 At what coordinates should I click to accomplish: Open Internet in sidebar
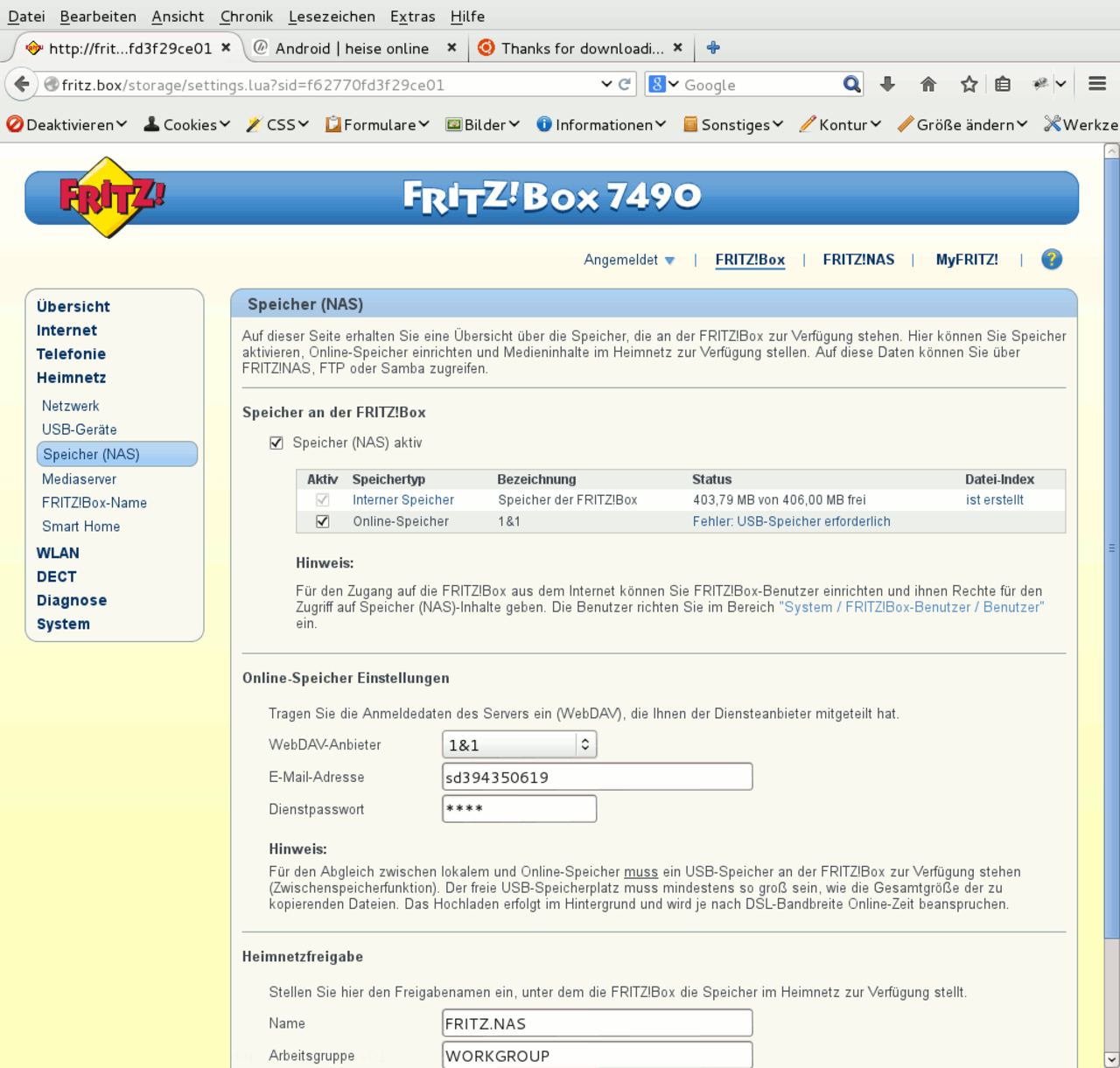(x=66, y=330)
